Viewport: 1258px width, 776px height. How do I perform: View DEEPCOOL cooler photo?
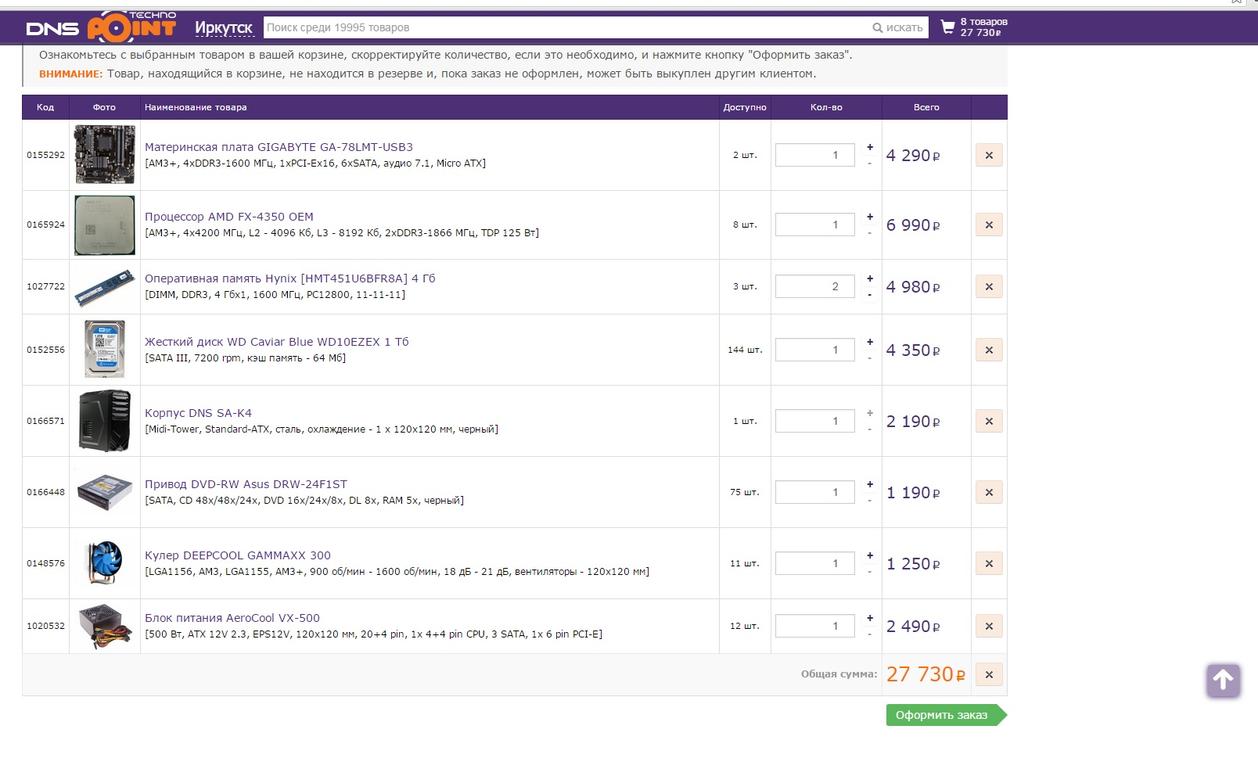(104, 563)
